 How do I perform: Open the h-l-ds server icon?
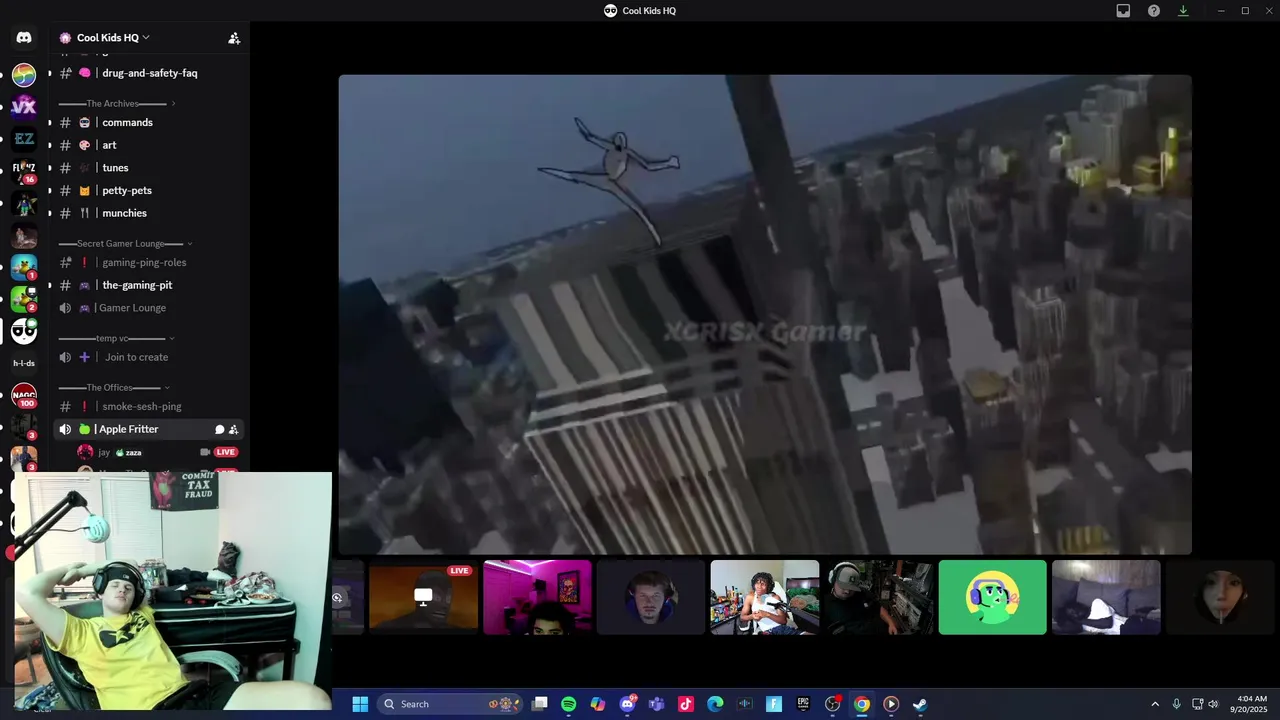pyautogui.click(x=24, y=363)
